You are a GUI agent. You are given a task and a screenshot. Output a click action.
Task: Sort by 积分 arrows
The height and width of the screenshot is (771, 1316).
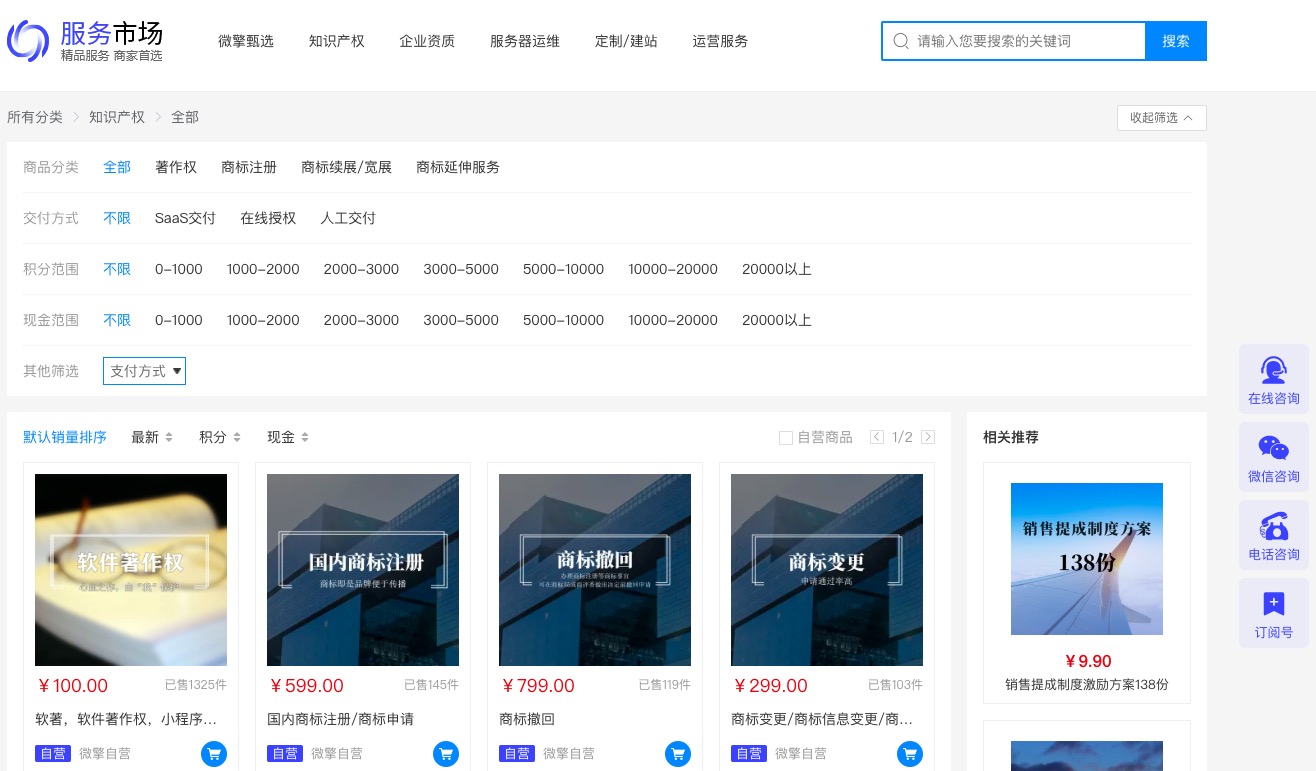(x=237, y=437)
